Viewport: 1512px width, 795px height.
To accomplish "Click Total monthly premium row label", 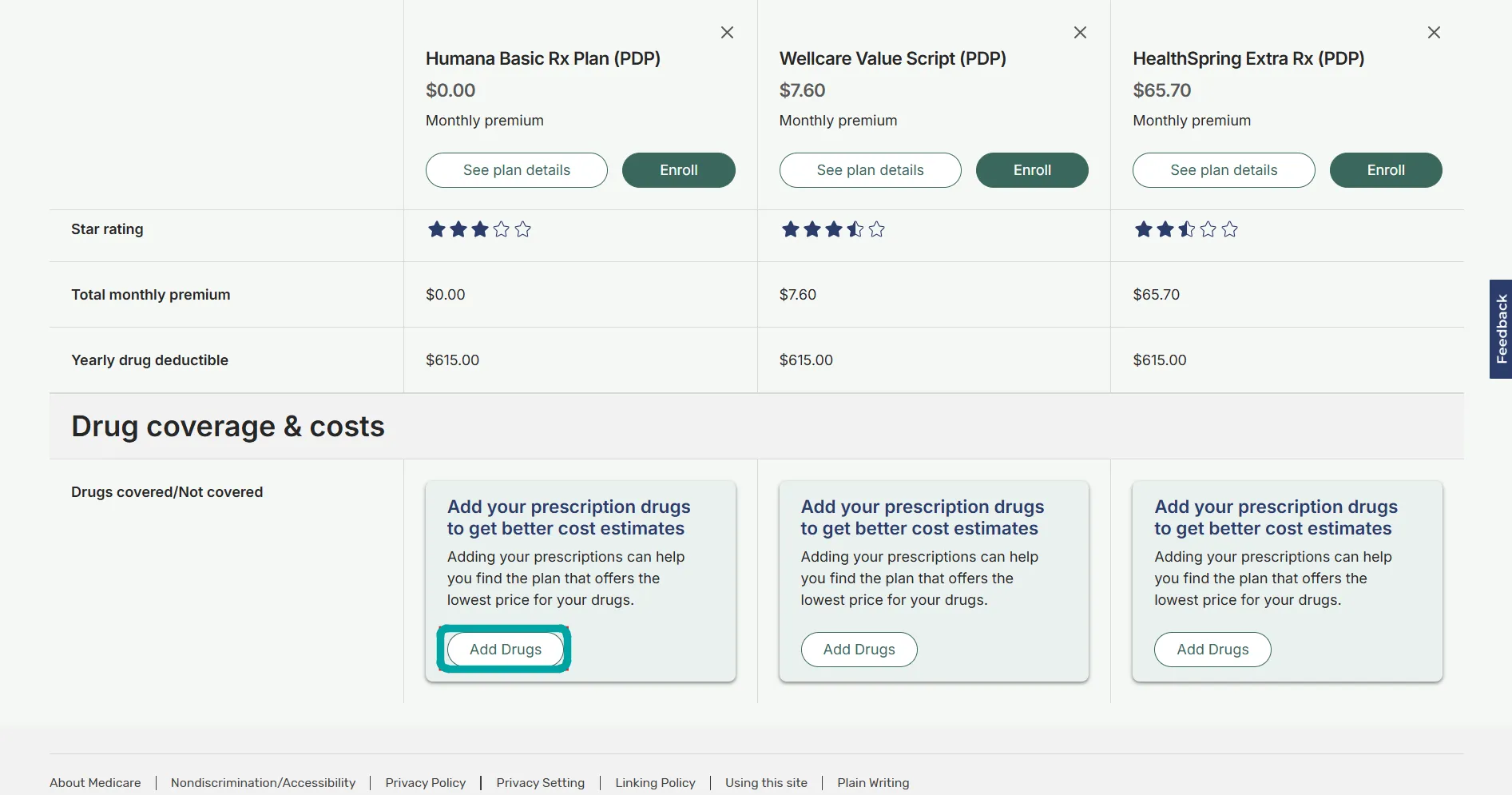I will pos(151,295).
